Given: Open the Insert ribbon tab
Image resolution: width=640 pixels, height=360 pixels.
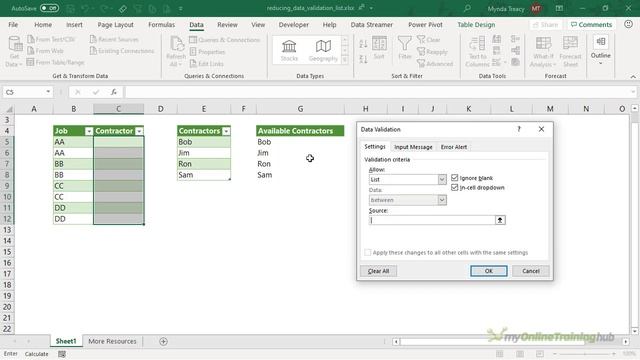Looking at the screenshot, I should pos(74,24).
